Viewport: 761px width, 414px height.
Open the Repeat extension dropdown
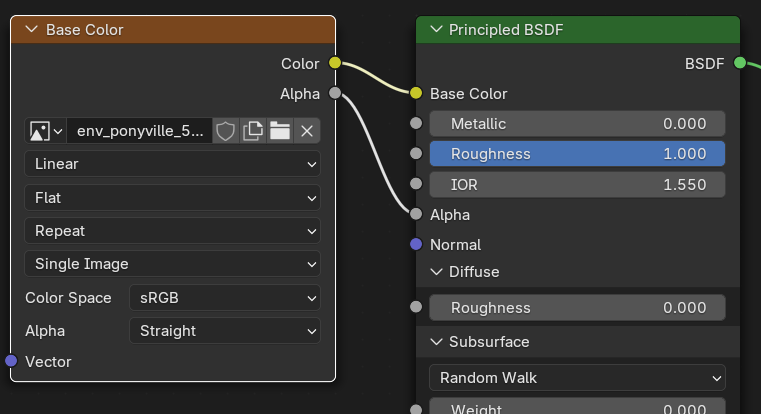[x=172, y=231]
